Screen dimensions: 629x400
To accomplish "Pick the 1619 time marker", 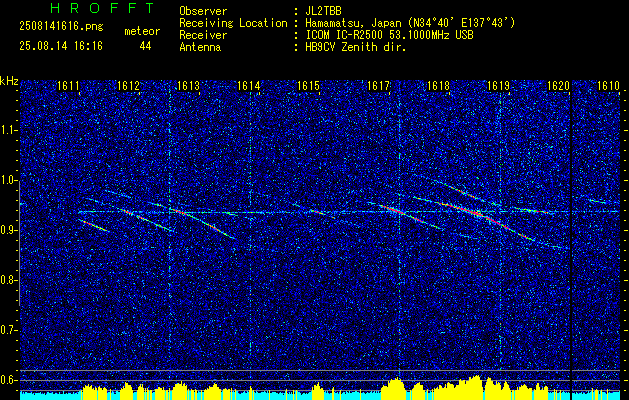I will click(x=498, y=86).
